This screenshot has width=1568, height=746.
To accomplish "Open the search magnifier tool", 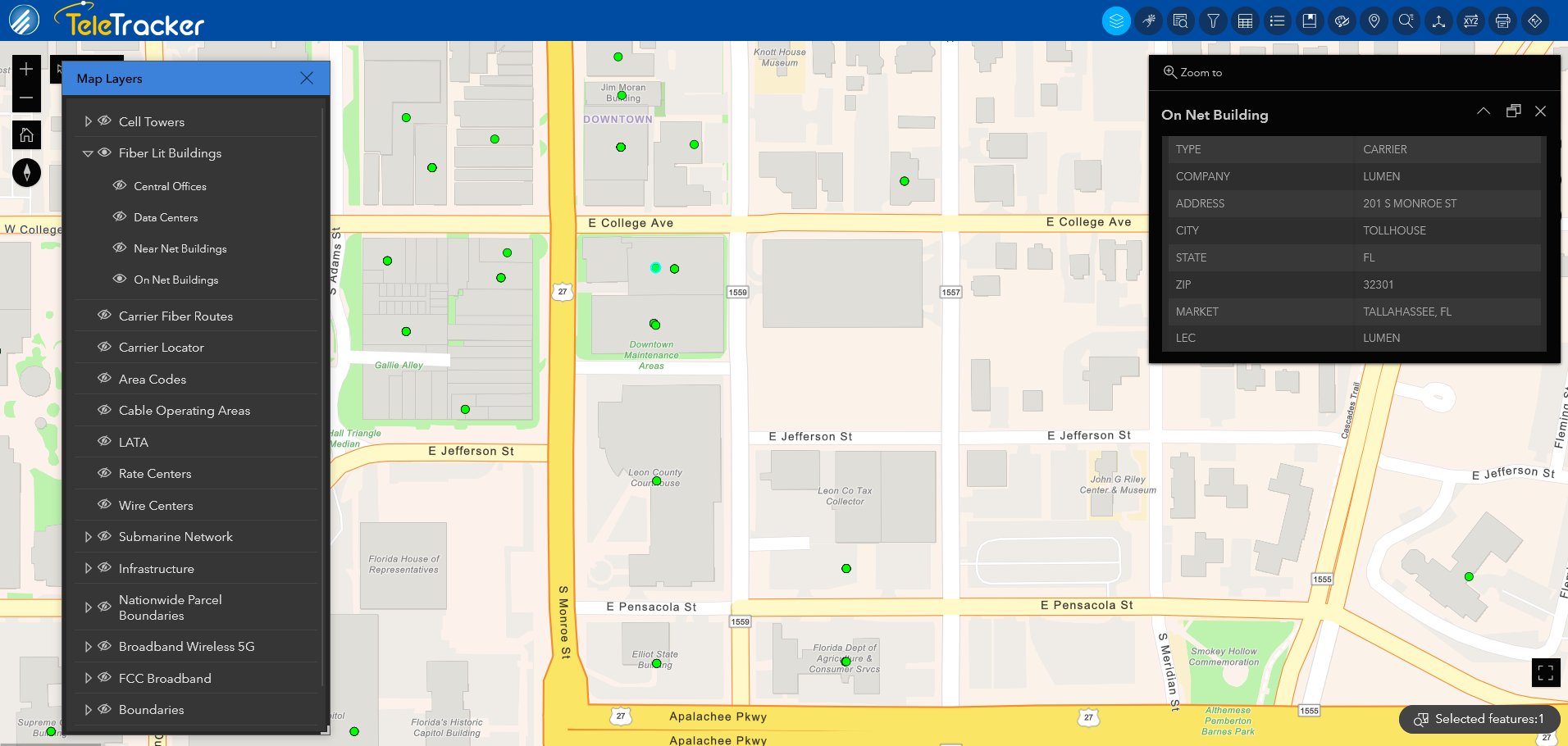I will (x=1406, y=20).
